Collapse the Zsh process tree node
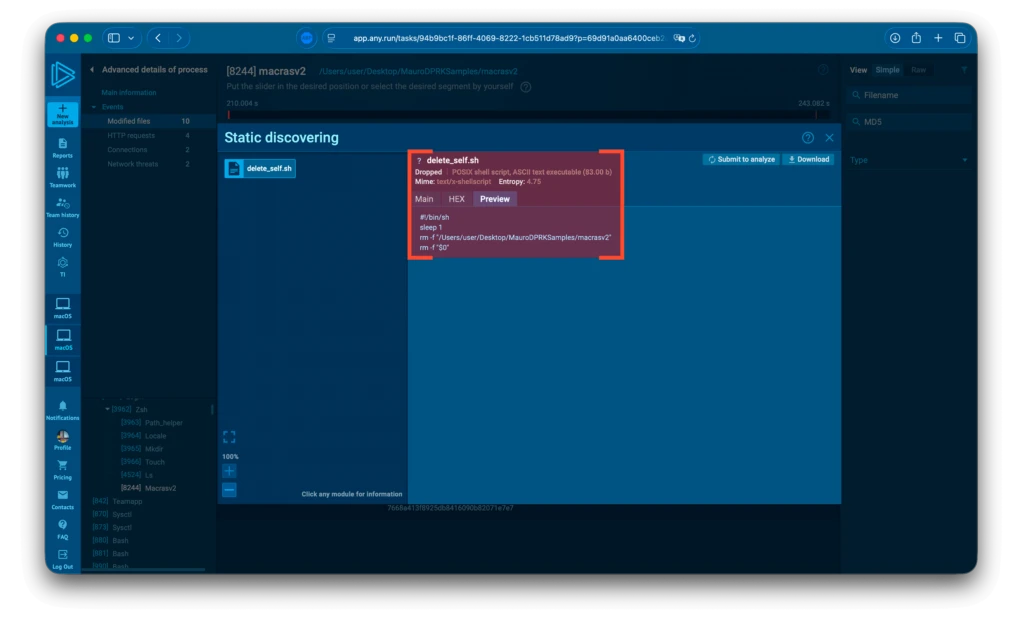The image size is (1024, 618). click(x=108, y=409)
